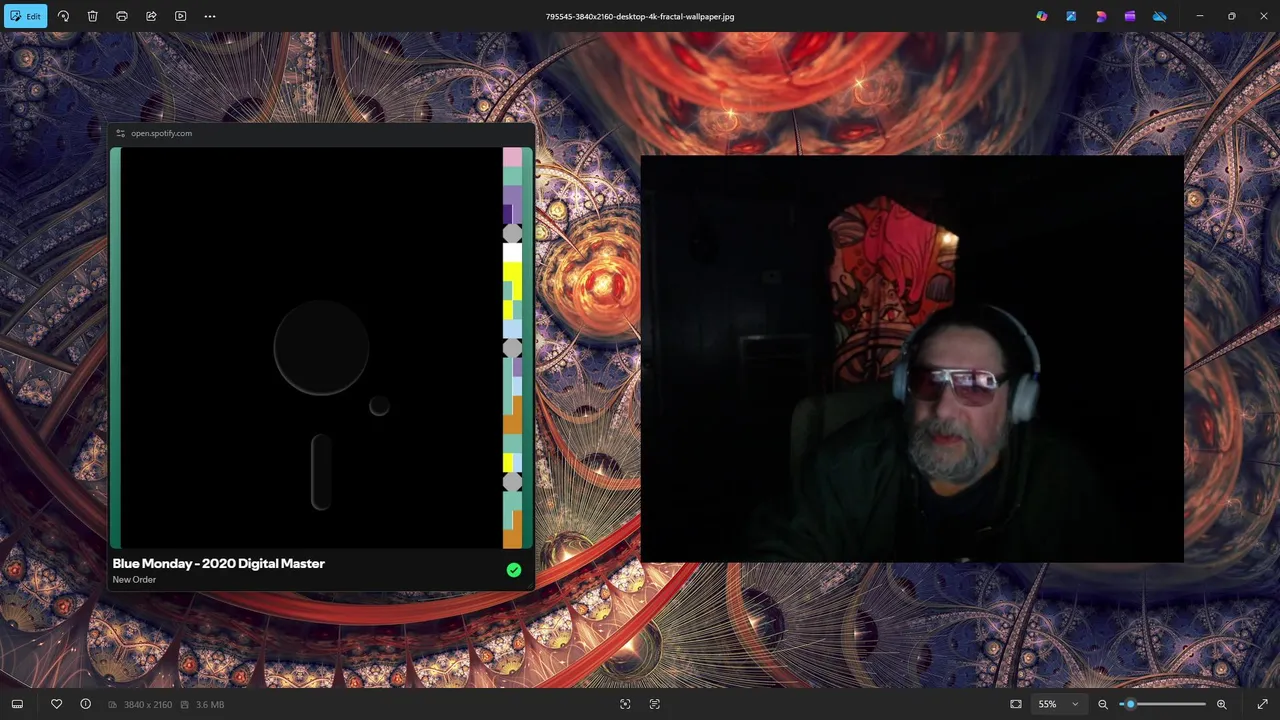Screen dimensions: 1280x720
Task: Show file info with the info icon
Action: tap(86, 704)
